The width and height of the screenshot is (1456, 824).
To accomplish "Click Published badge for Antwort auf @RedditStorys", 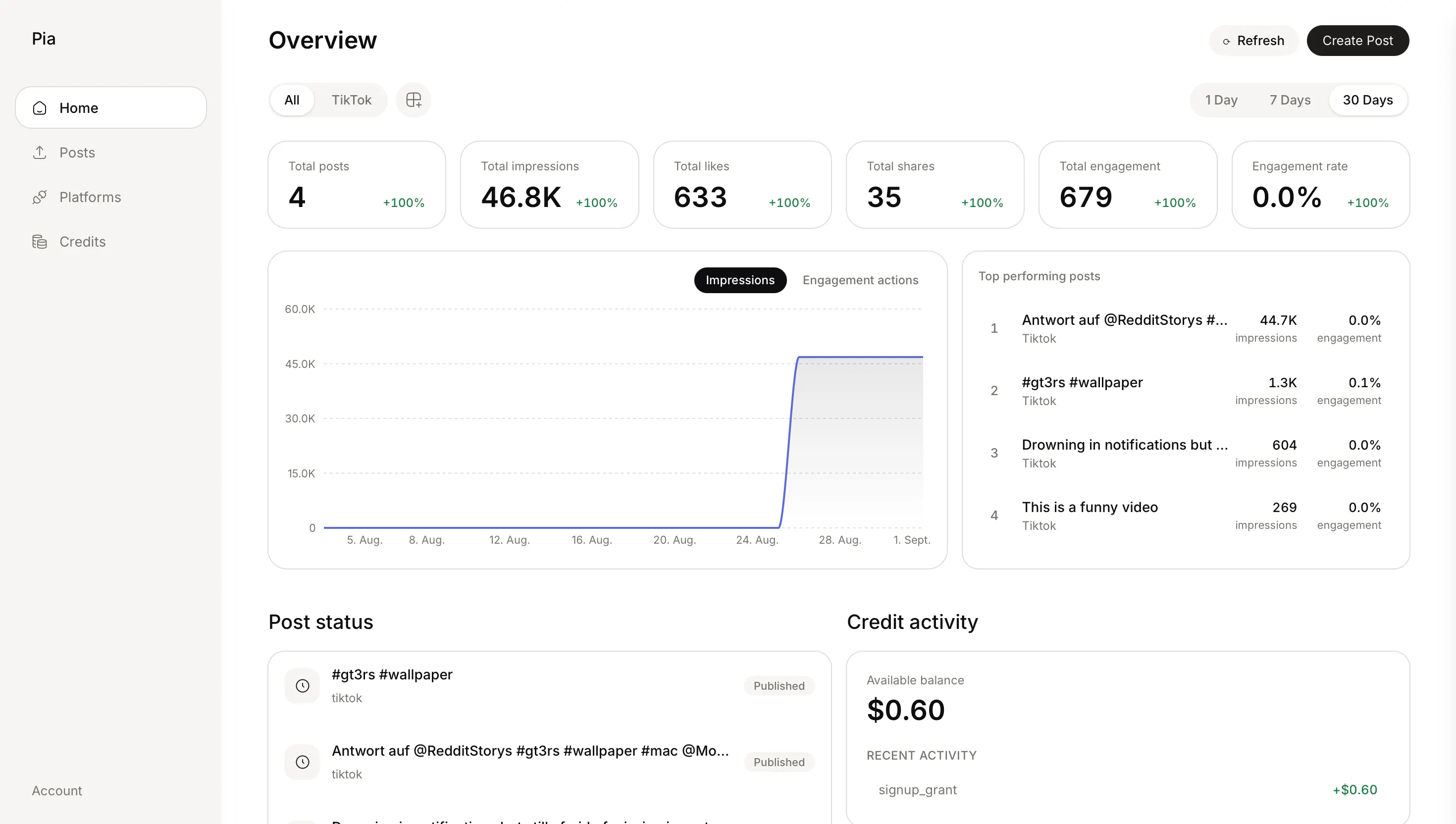I will click(x=779, y=762).
